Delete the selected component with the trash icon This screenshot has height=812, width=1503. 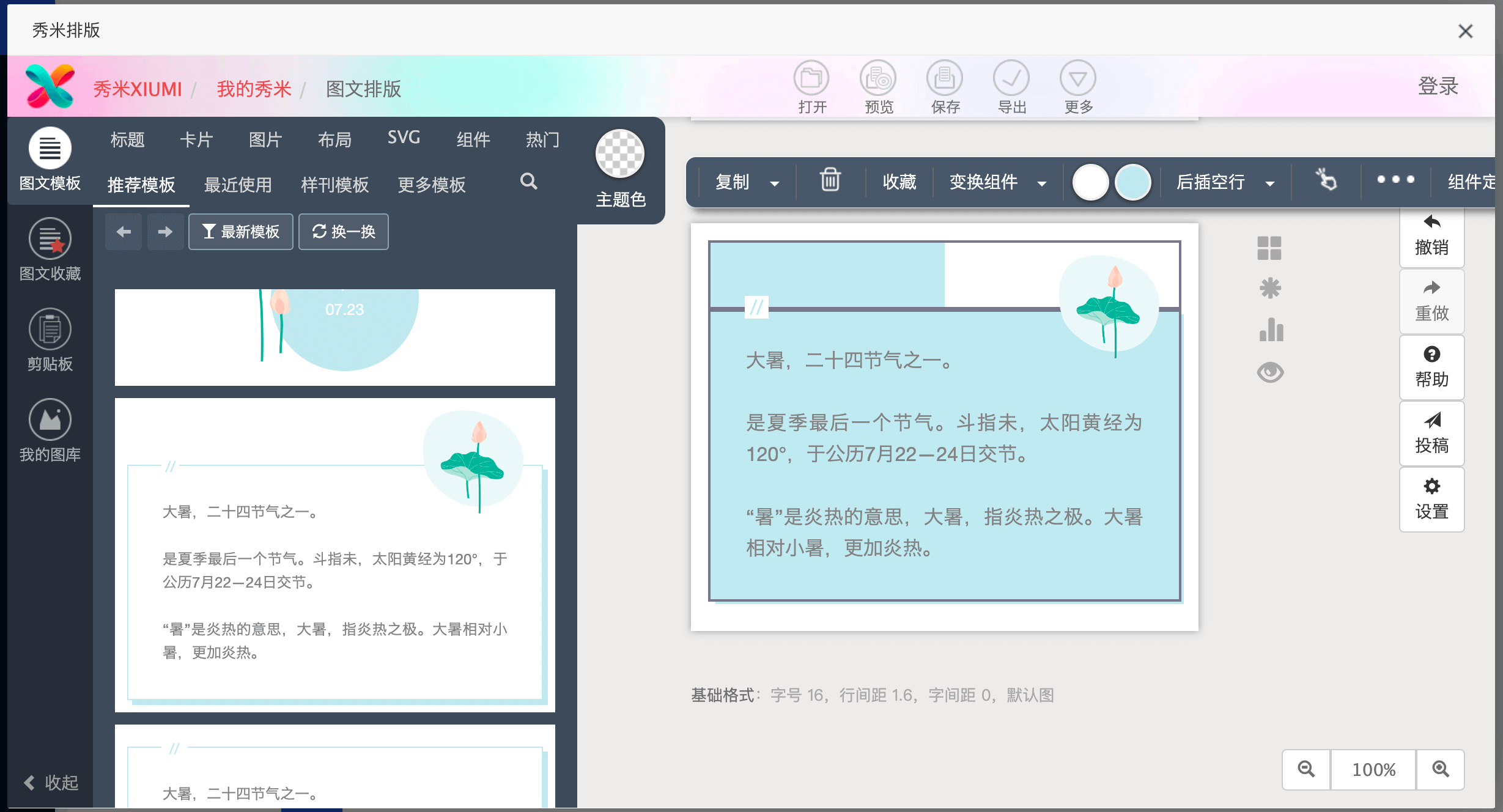coord(830,182)
